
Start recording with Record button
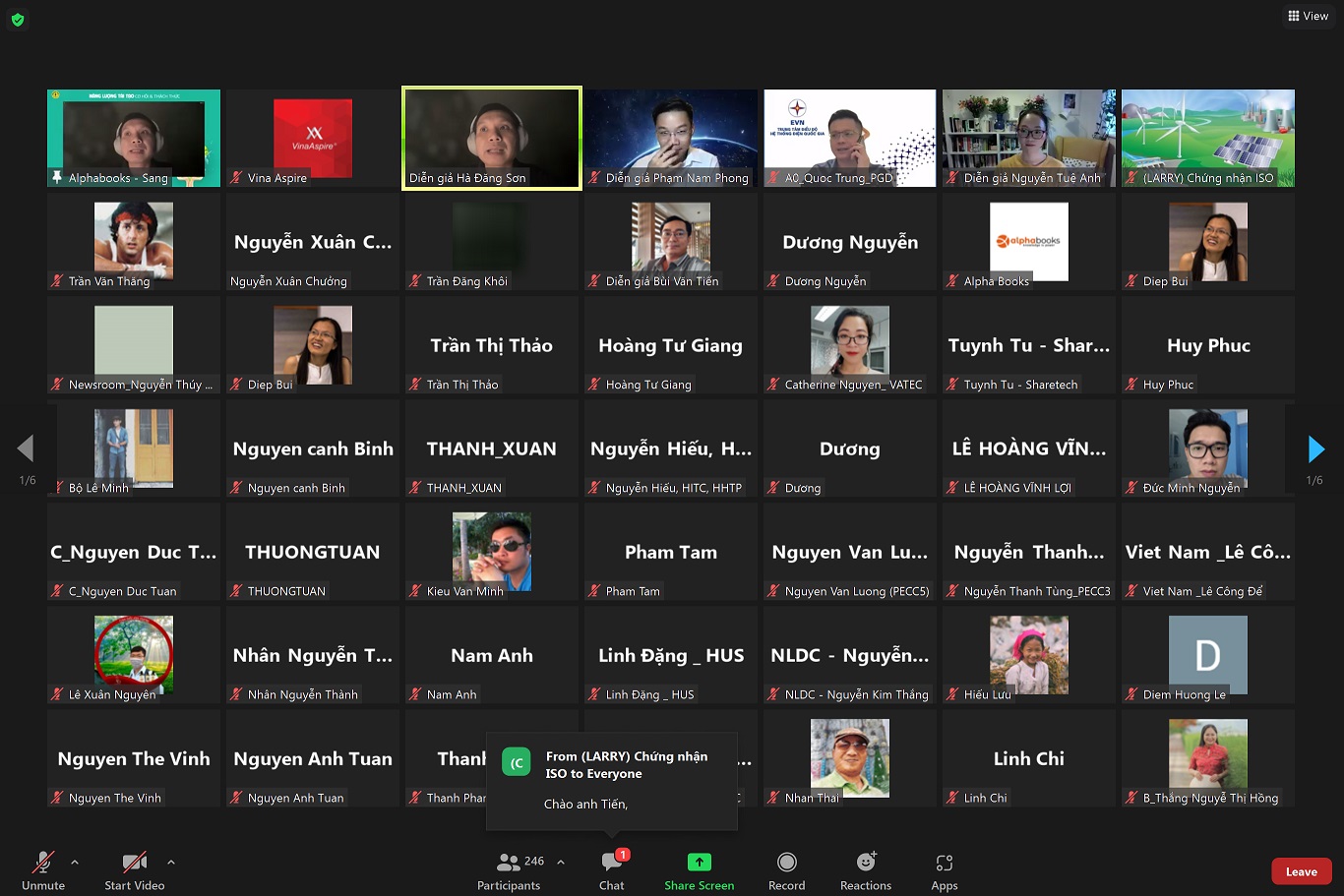point(786,869)
